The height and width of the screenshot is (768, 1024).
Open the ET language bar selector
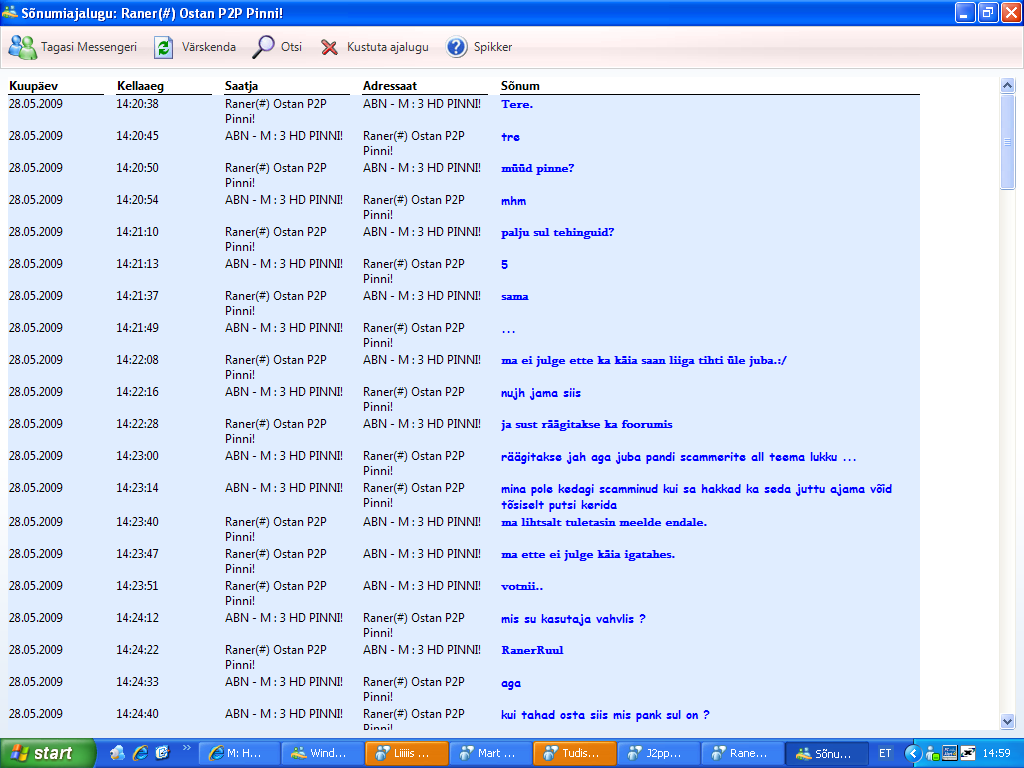pyautogui.click(x=885, y=753)
